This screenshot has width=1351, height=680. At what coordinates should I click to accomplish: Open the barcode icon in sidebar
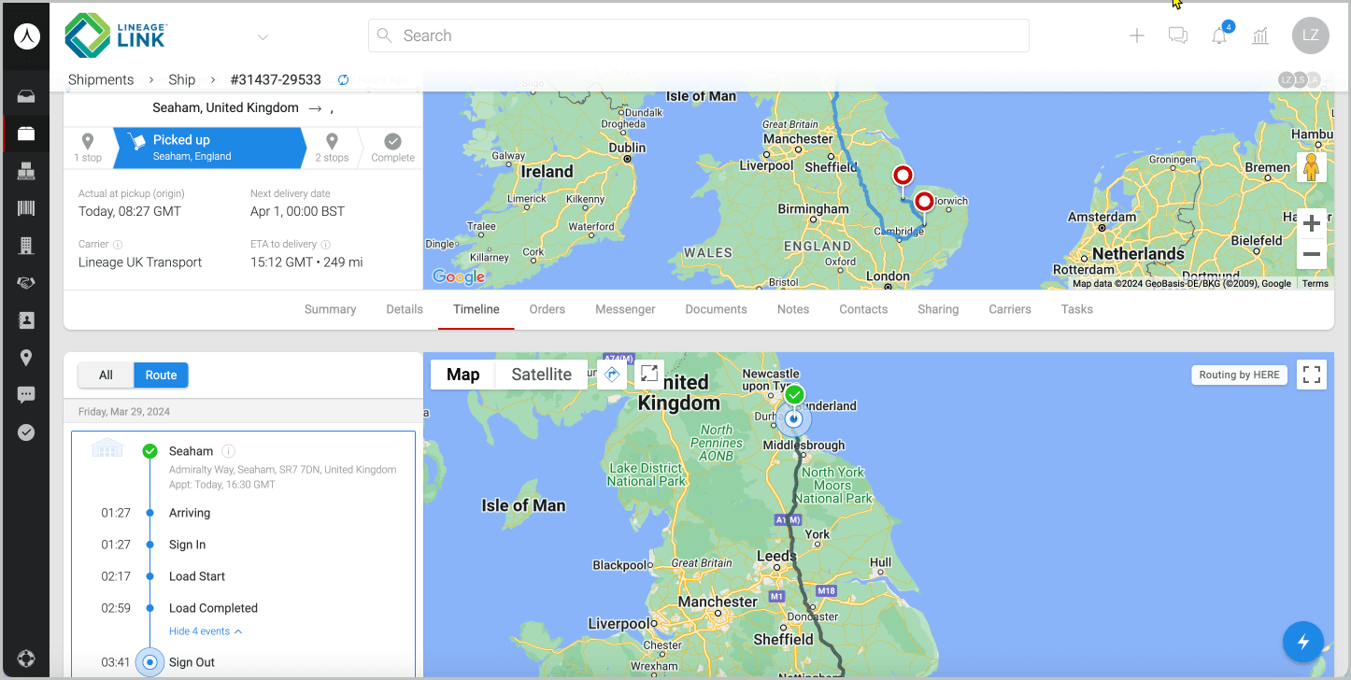(26, 208)
